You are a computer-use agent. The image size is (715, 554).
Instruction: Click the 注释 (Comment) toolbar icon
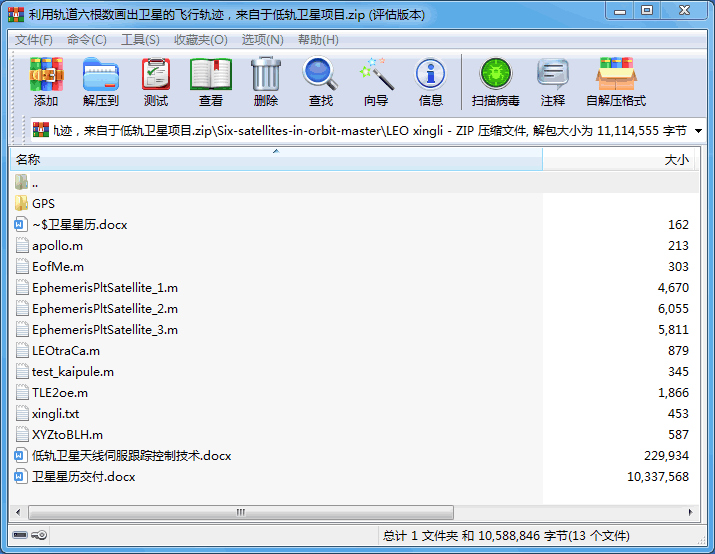click(x=553, y=73)
